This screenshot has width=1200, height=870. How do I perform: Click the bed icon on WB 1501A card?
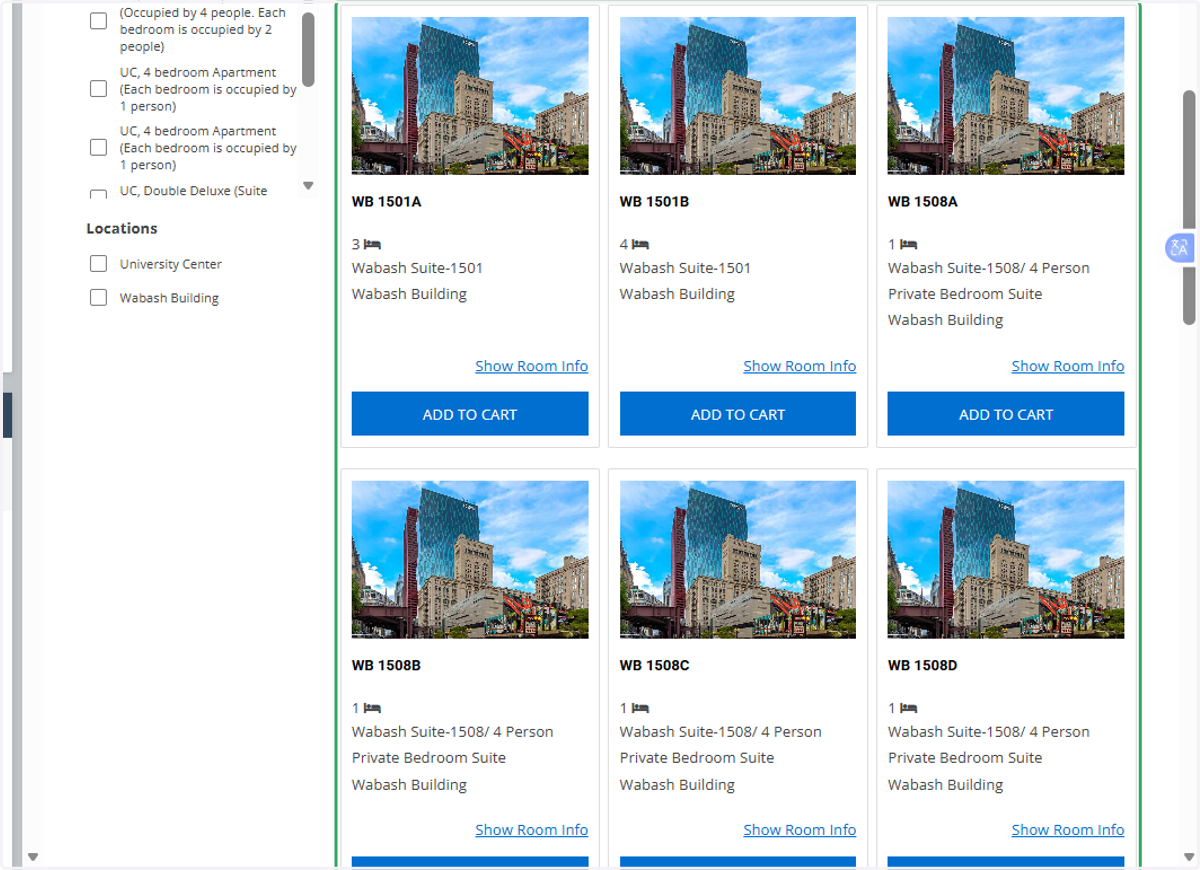[x=372, y=244]
